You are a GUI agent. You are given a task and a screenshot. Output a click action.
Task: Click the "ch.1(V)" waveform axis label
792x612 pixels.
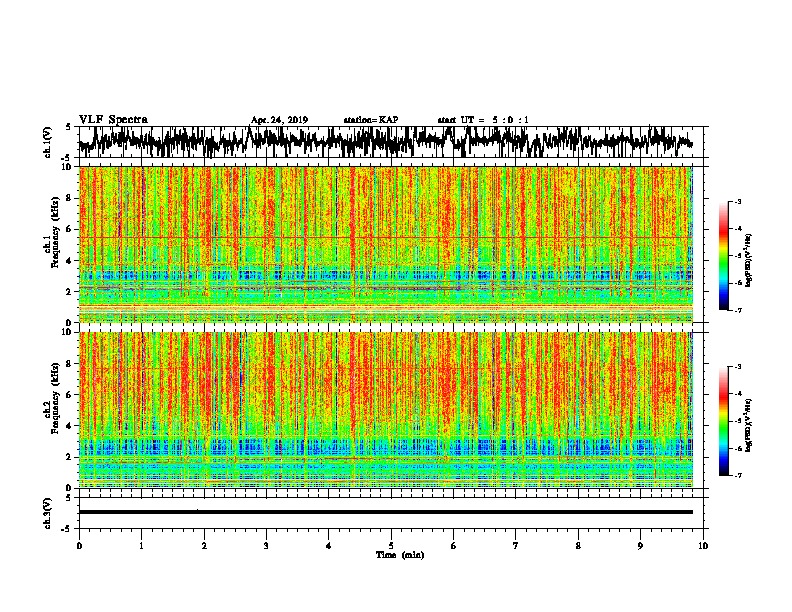click(48, 142)
